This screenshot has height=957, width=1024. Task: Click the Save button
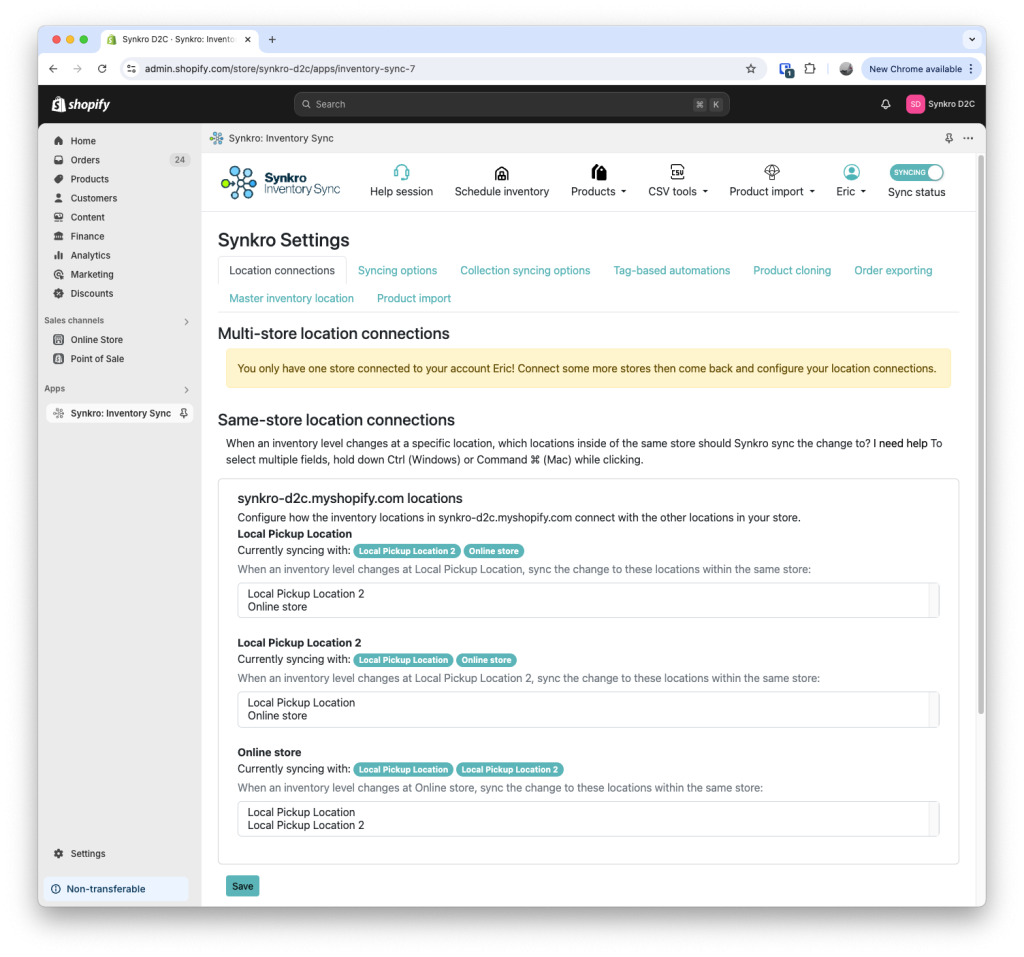pos(242,886)
